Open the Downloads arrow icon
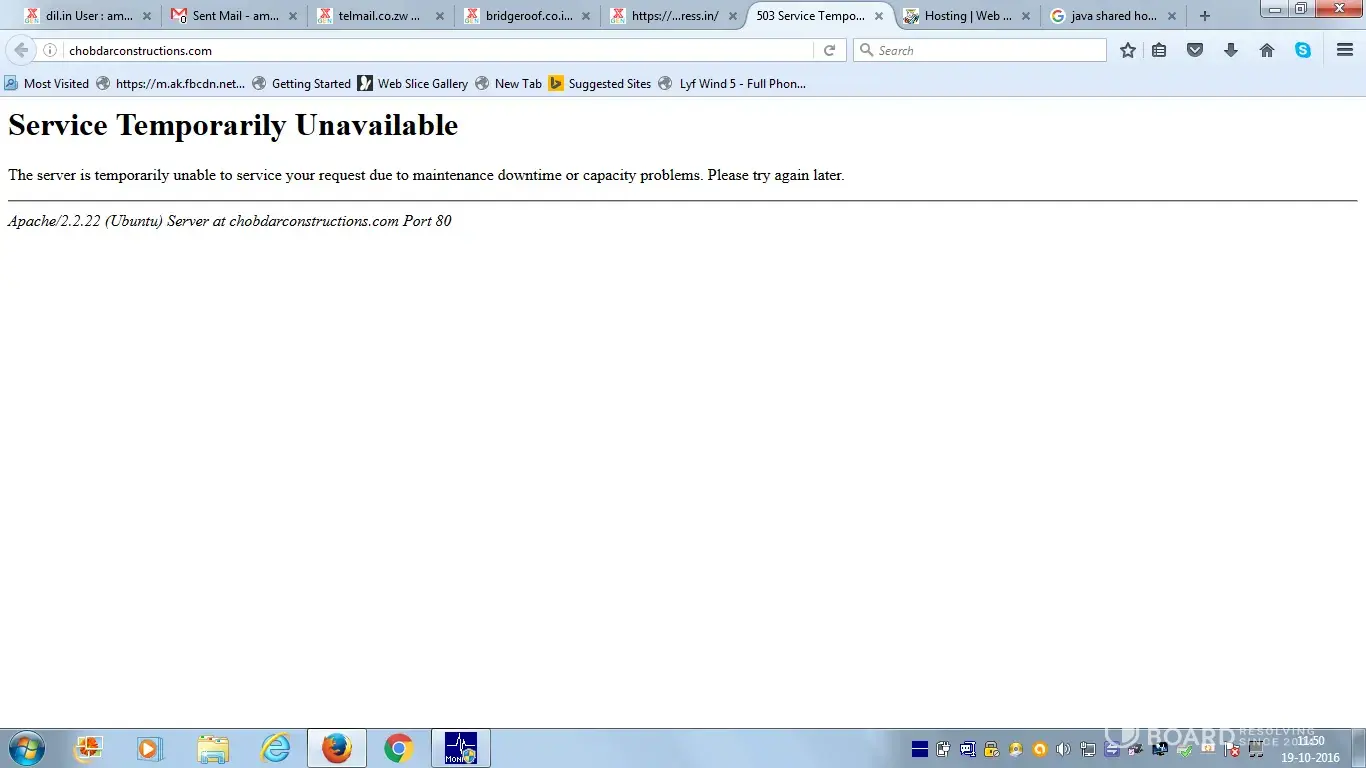The height and width of the screenshot is (768, 1366). pyautogui.click(x=1231, y=50)
